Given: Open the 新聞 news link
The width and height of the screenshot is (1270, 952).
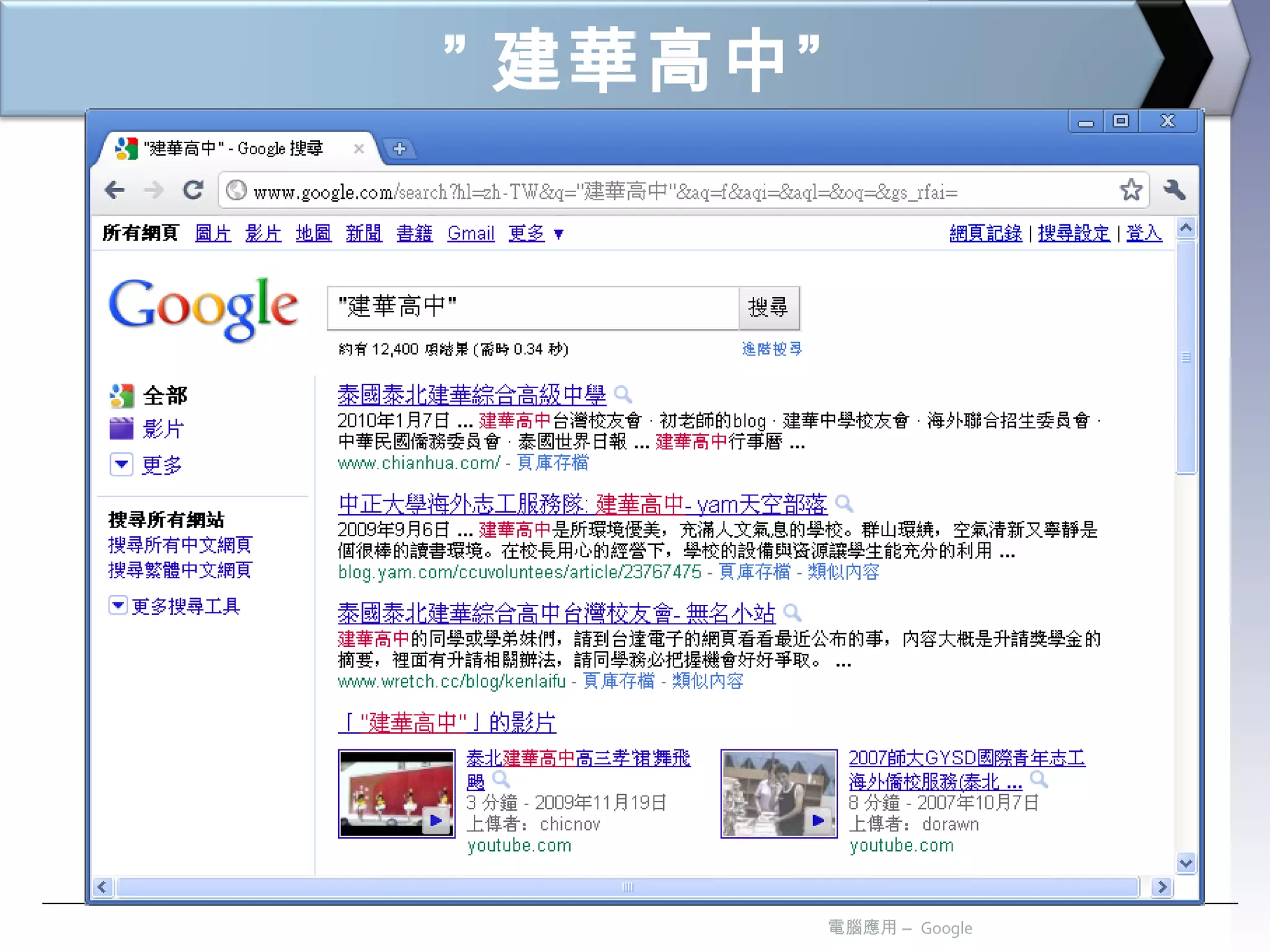Looking at the screenshot, I should tap(363, 233).
